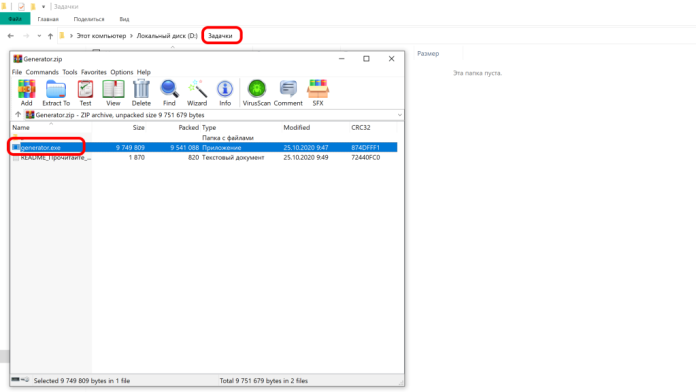Screen dimensions: 696x392
Task: Open the Options menu in WinRAR
Action: click(122, 72)
